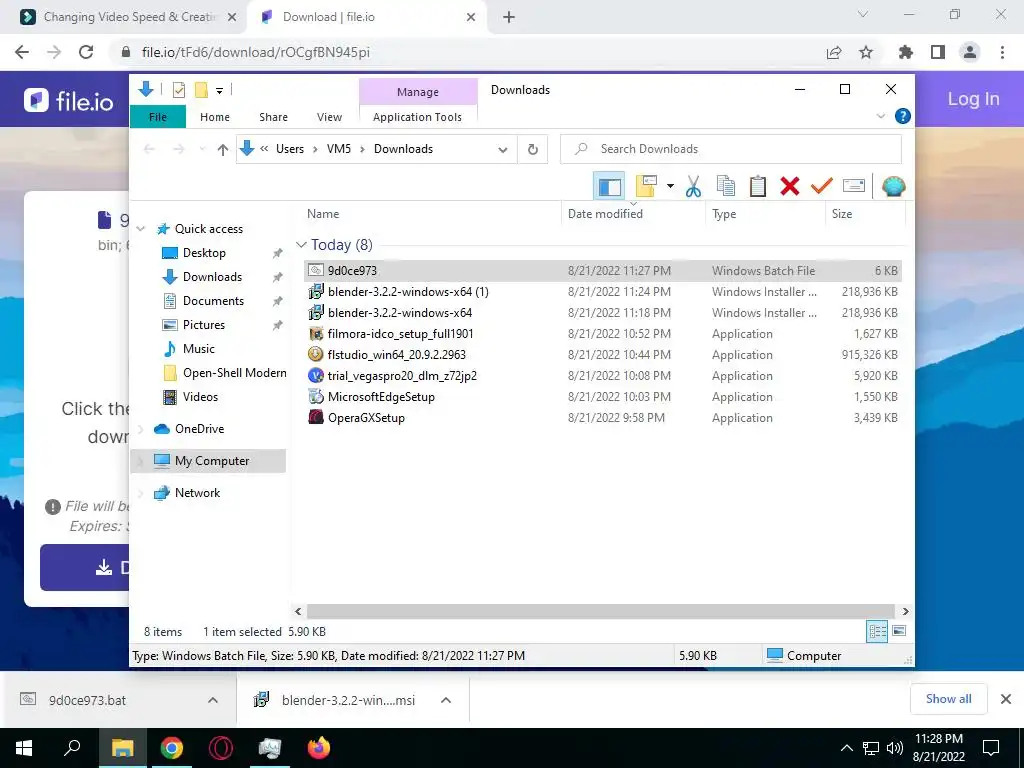Select Music in the navigation pane
The height and width of the screenshot is (768, 1024).
199,349
